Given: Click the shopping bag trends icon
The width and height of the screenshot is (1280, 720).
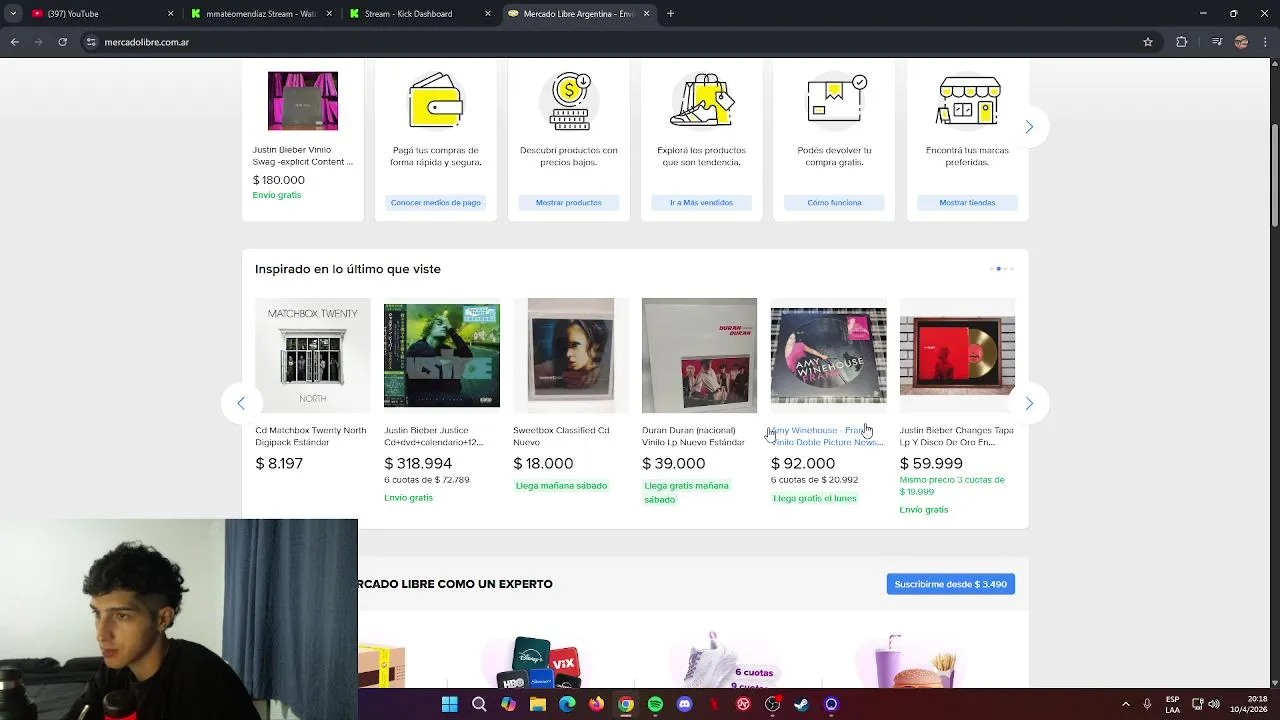Looking at the screenshot, I should click(x=702, y=100).
